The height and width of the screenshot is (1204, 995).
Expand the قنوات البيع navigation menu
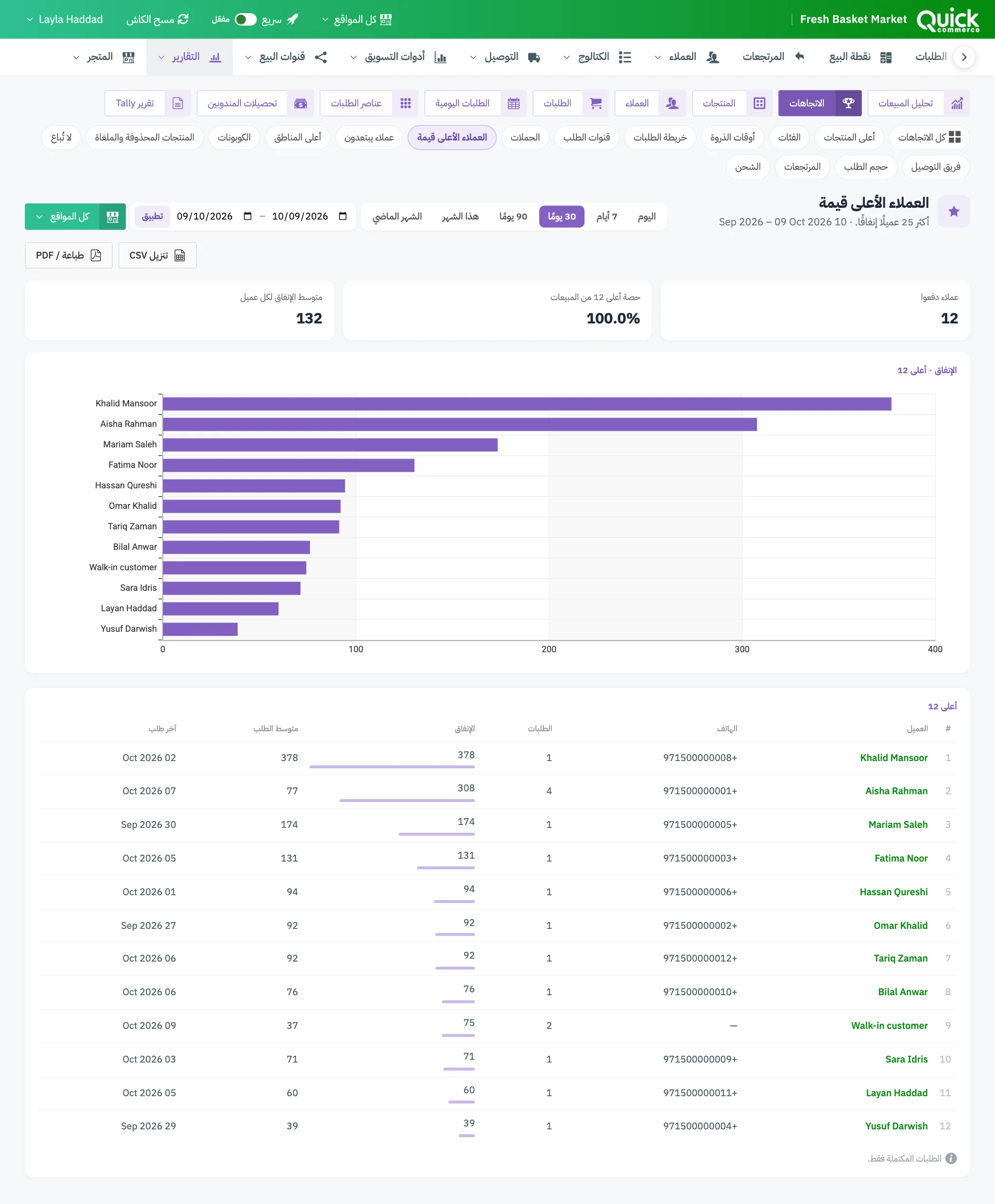(286, 58)
